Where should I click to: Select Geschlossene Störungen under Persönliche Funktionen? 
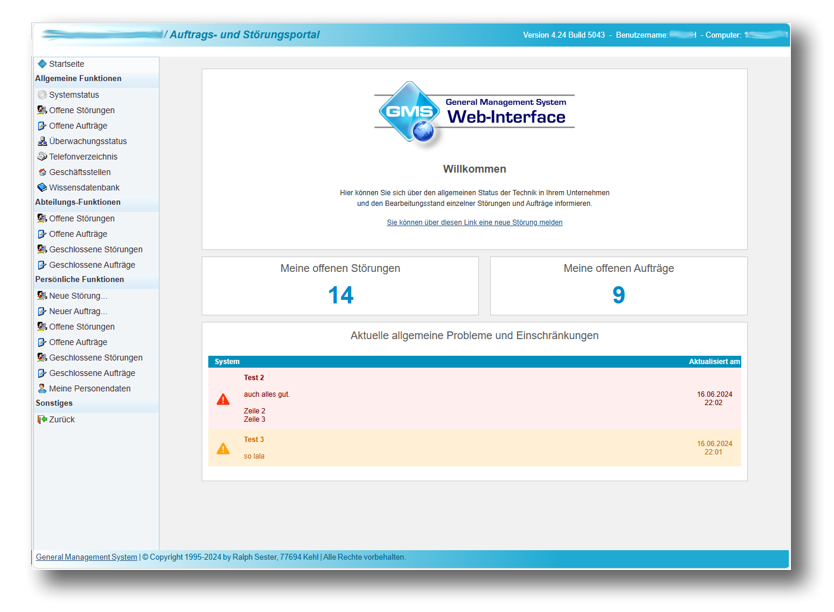coord(96,358)
